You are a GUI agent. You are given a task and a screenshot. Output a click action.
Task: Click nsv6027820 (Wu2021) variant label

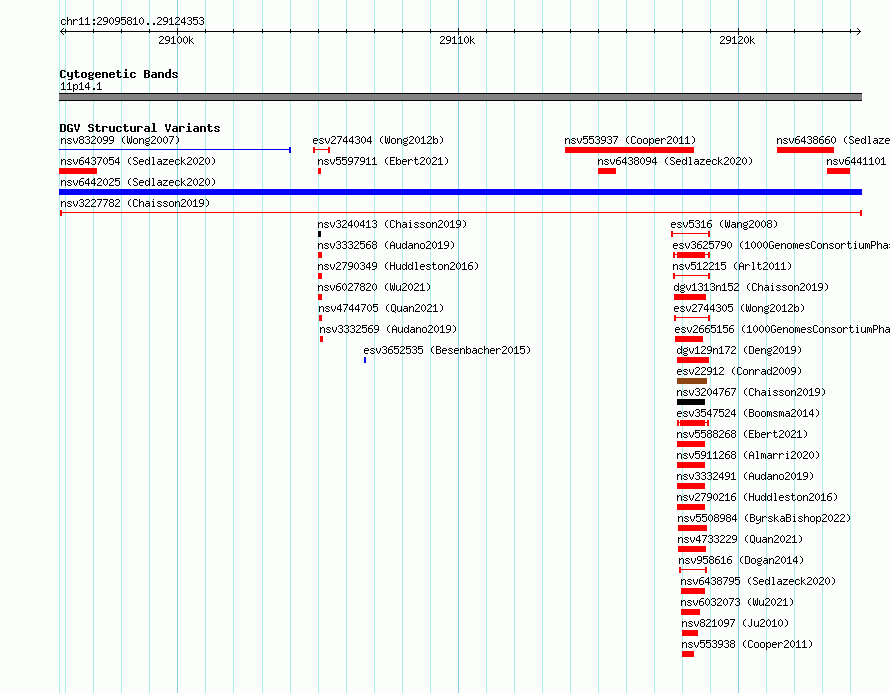pos(374,287)
